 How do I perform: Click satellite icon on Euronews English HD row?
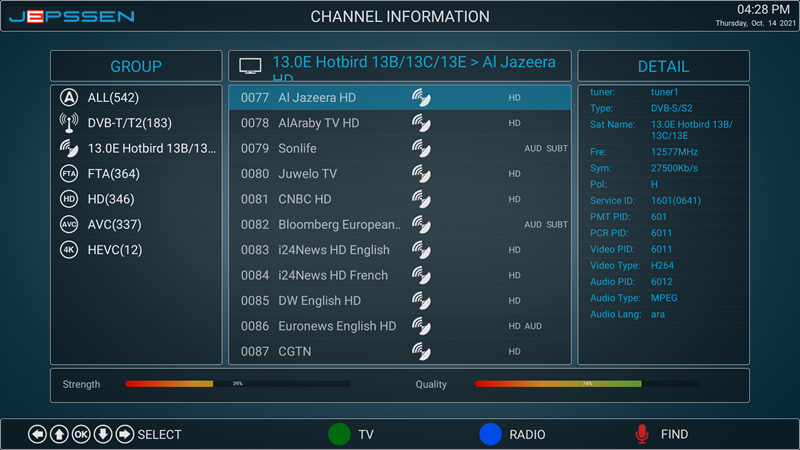421,326
